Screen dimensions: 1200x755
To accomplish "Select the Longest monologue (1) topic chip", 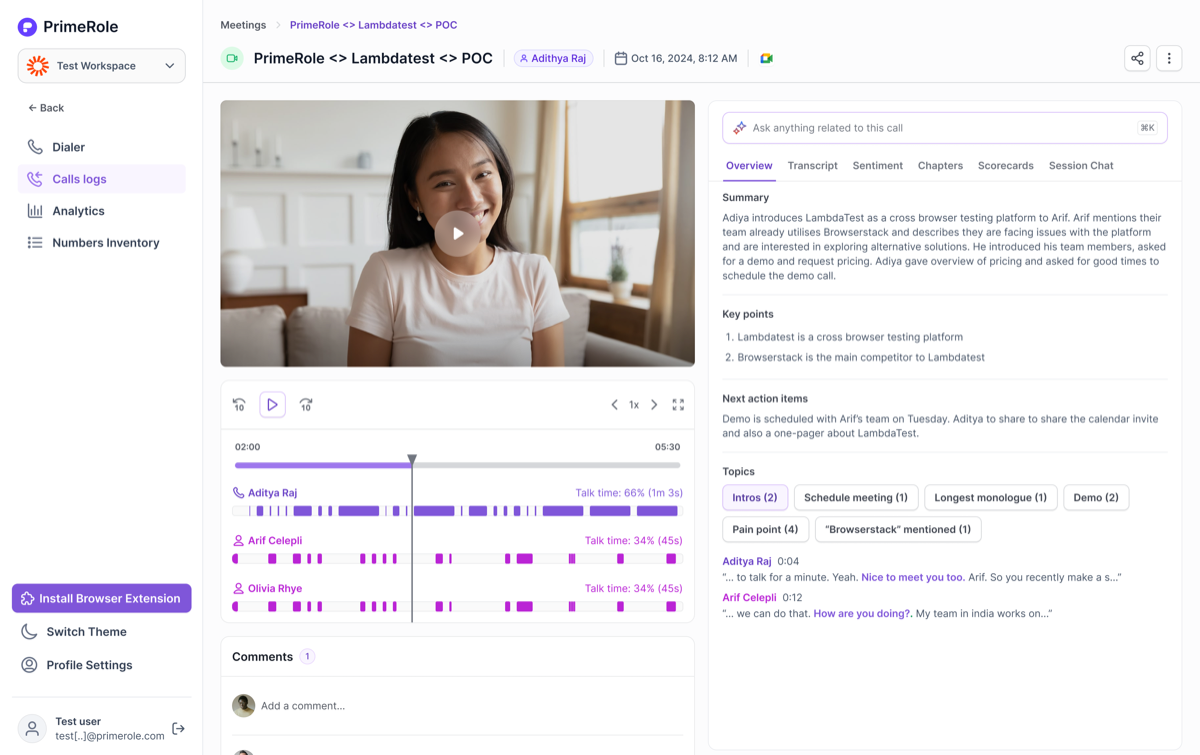I will click(991, 498).
